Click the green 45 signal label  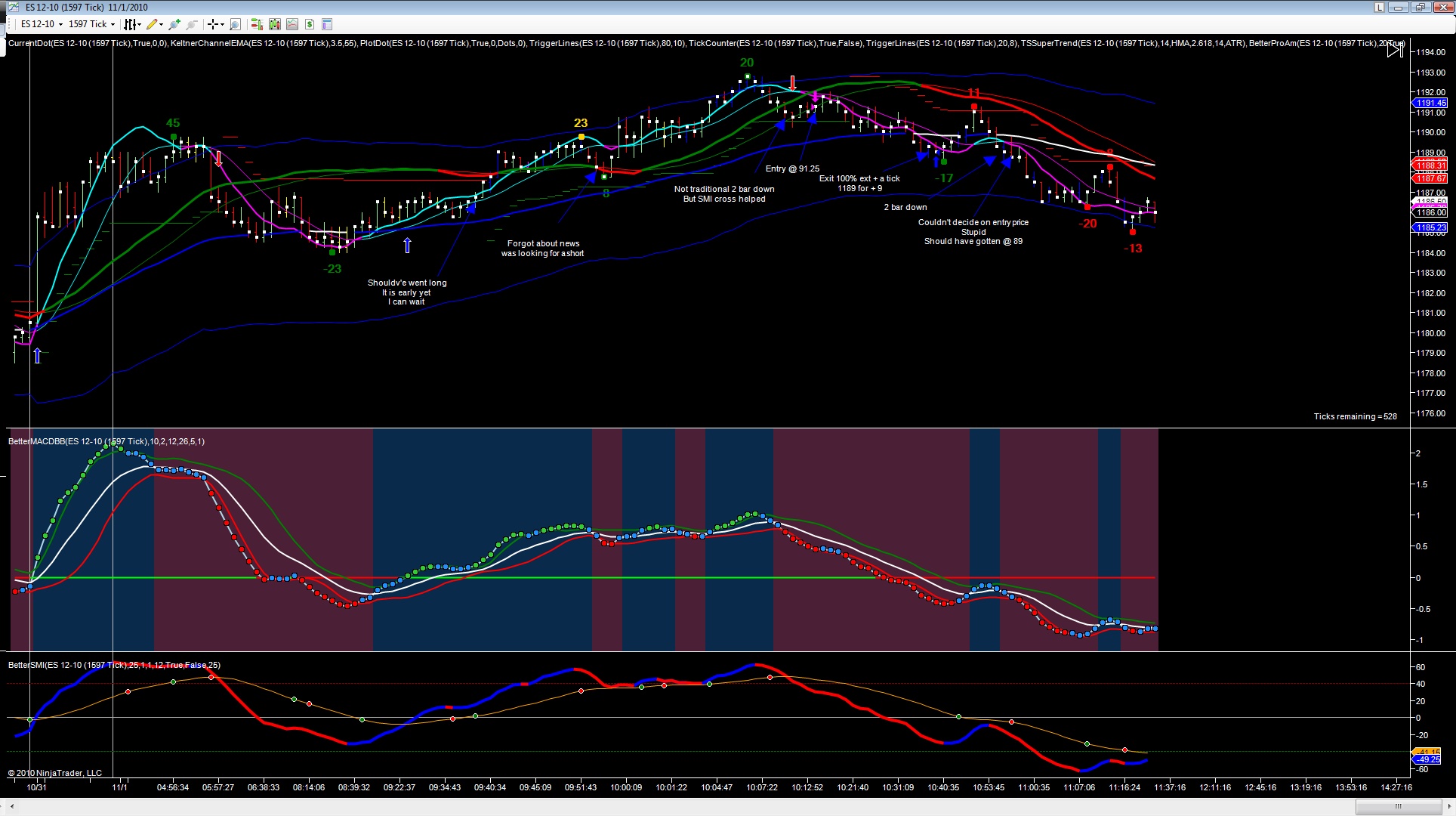173,123
